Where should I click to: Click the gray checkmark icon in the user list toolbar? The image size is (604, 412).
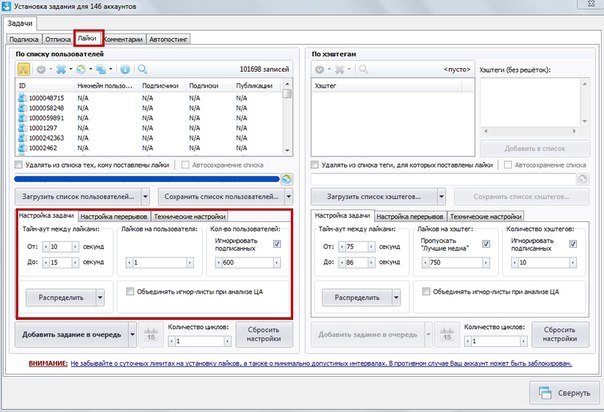tap(41, 70)
